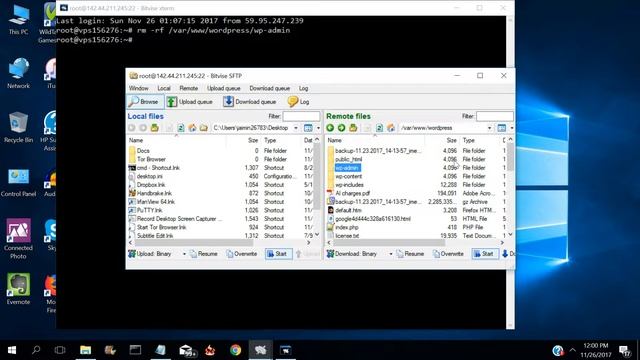Screen dimensions: 640x360
Task: Open the Log menu
Action: 303,88
